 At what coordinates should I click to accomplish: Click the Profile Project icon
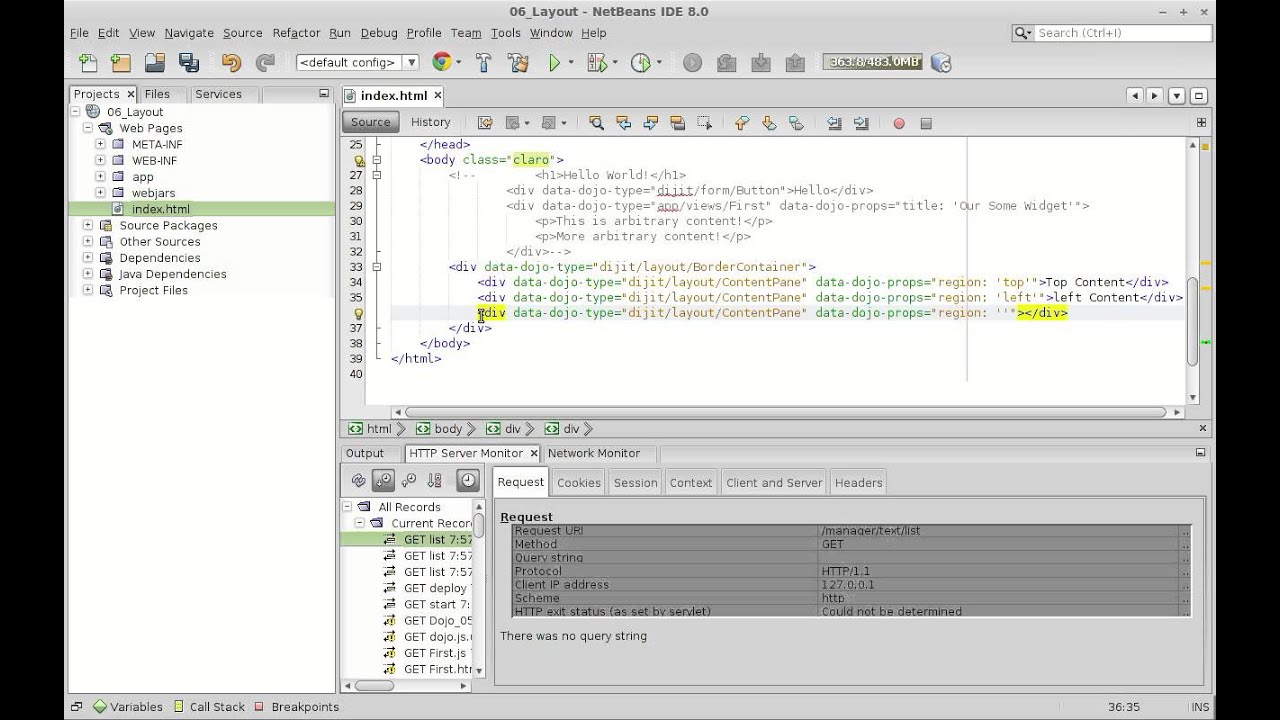click(x=640, y=63)
